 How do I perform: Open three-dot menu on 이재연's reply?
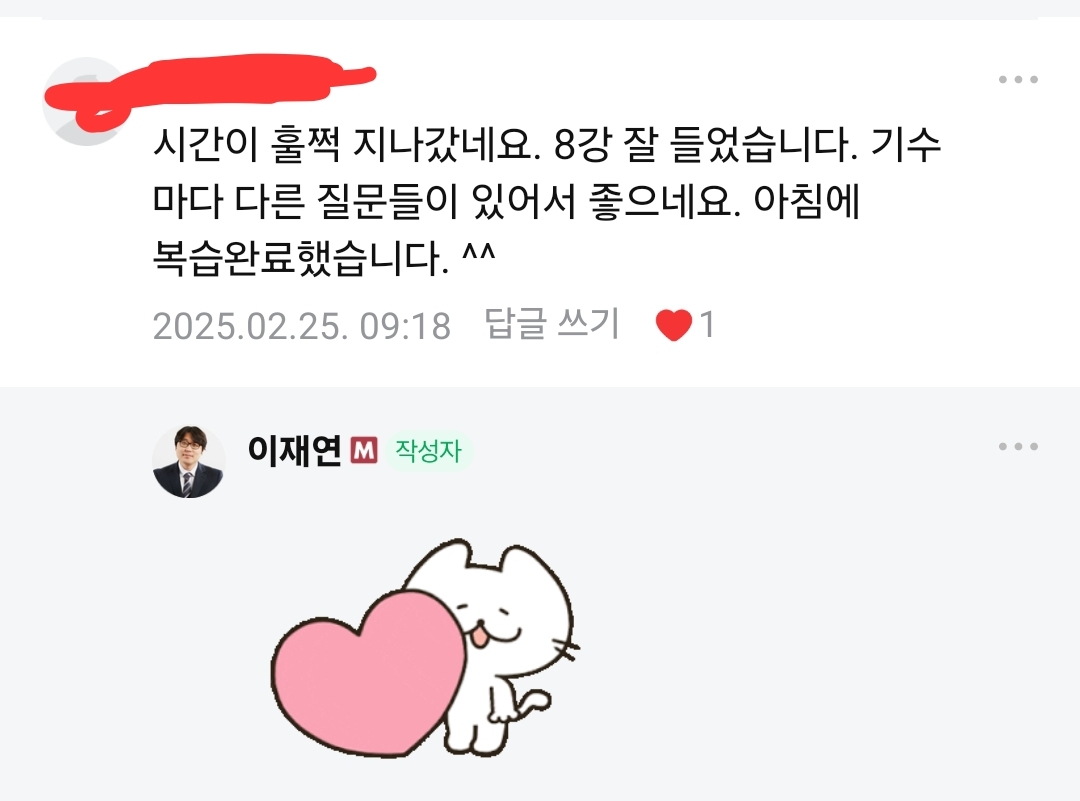1018,446
